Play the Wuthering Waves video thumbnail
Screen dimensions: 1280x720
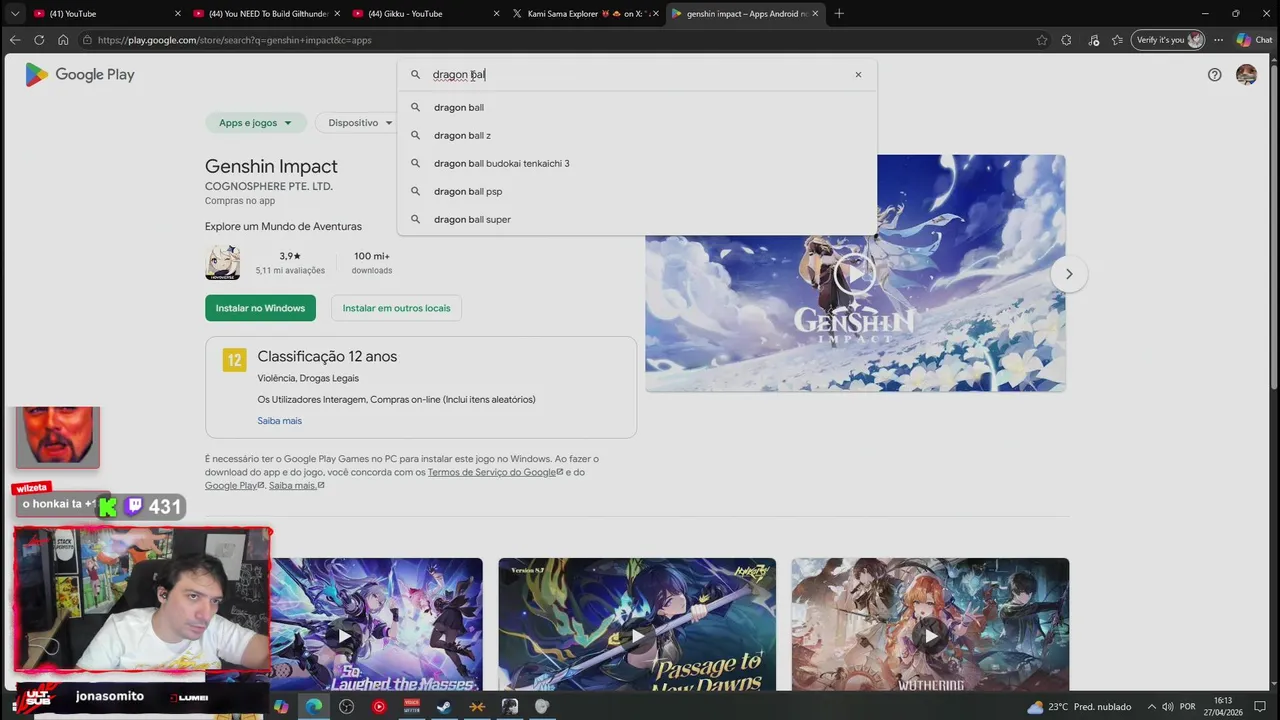click(930, 636)
